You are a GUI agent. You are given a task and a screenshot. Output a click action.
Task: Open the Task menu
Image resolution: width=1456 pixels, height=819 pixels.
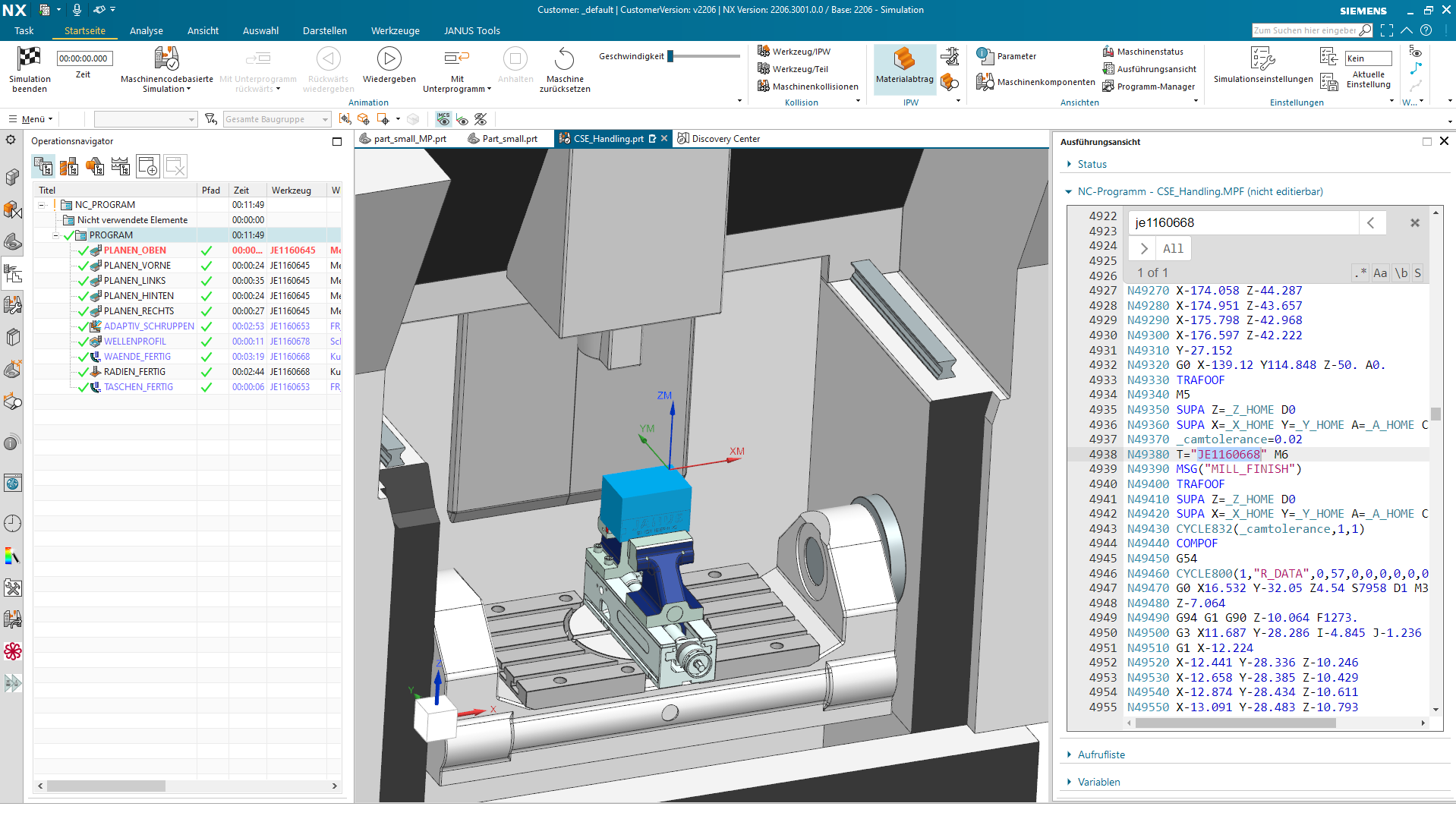[x=24, y=31]
